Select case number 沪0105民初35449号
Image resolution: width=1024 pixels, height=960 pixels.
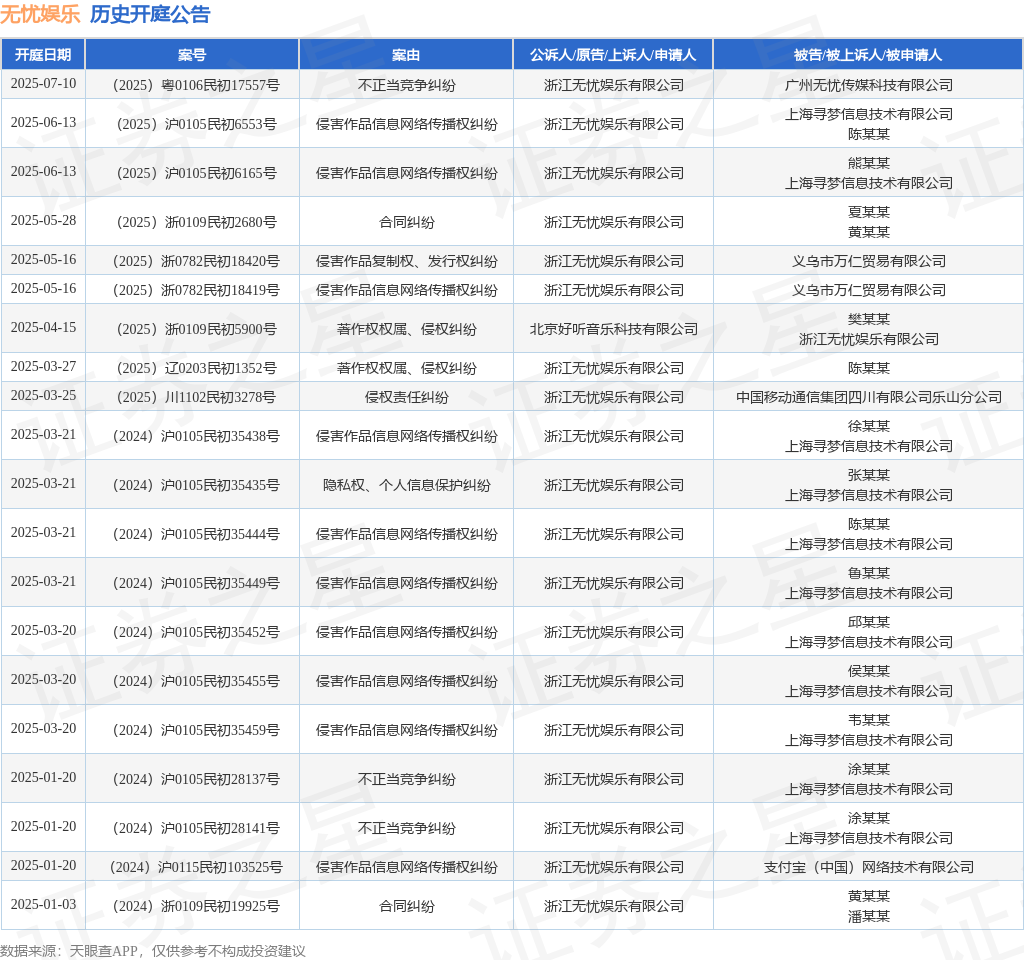[197, 583]
